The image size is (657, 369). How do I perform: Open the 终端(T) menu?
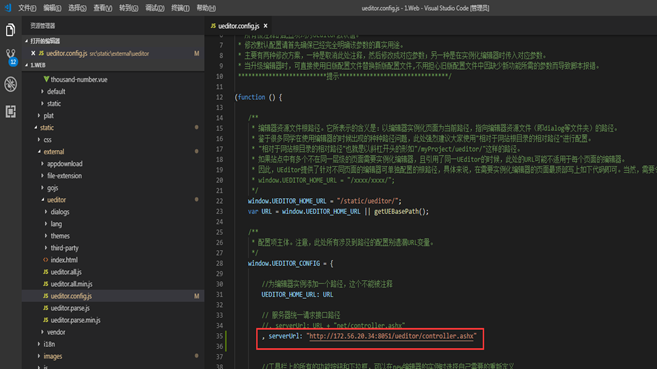click(180, 8)
